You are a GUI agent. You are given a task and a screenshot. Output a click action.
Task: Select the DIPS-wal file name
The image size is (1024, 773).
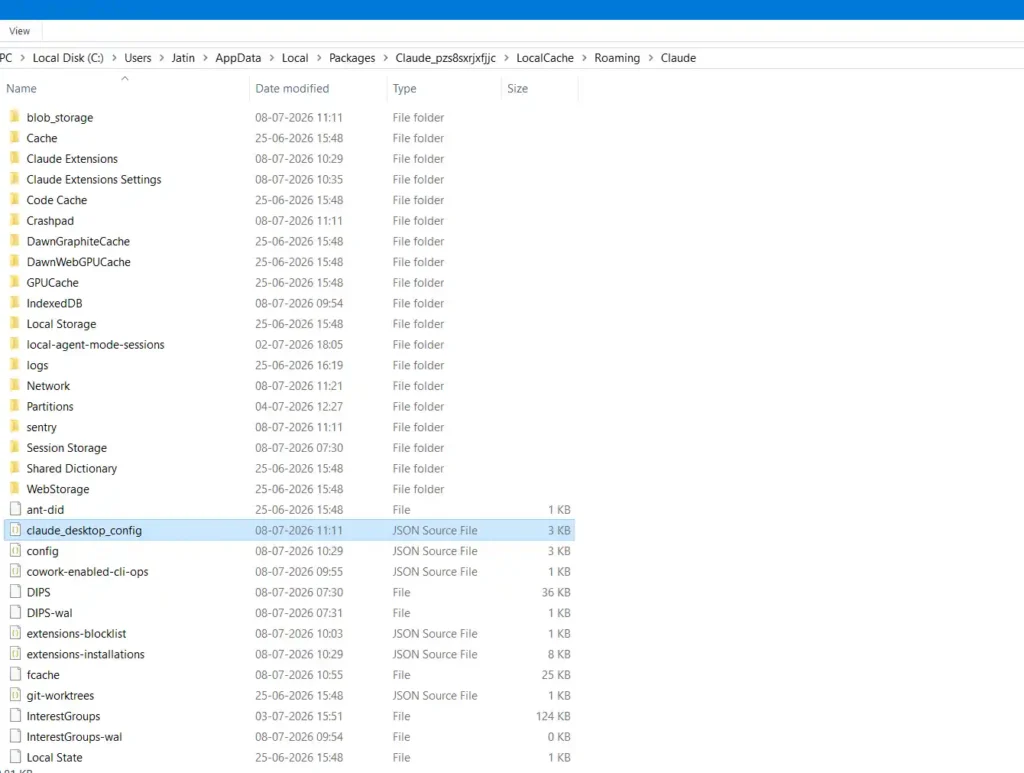tap(49, 612)
